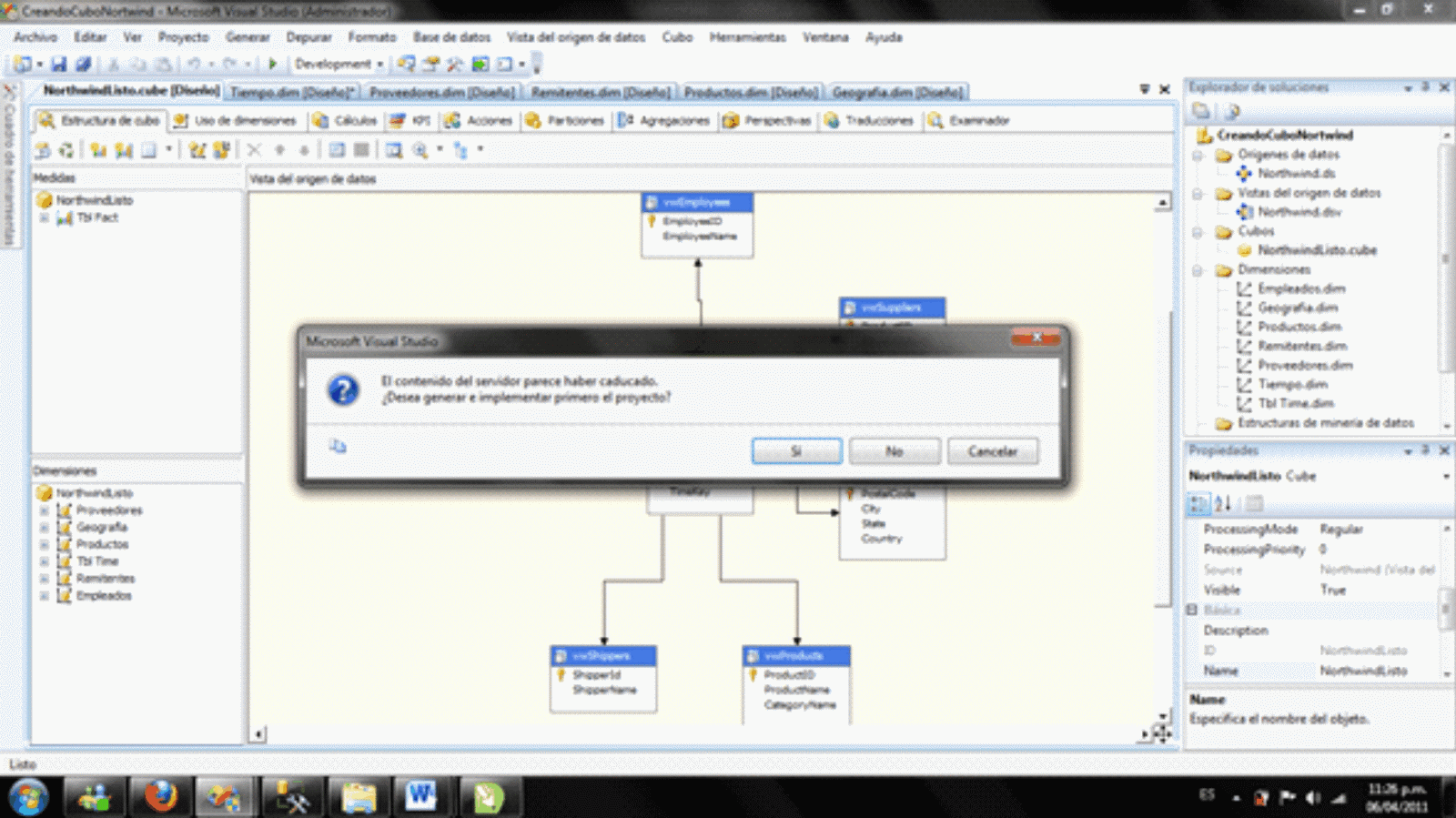Select NorthwindListo.cube in Solution Explorer
The height and width of the screenshot is (818, 1456).
(x=1317, y=250)
